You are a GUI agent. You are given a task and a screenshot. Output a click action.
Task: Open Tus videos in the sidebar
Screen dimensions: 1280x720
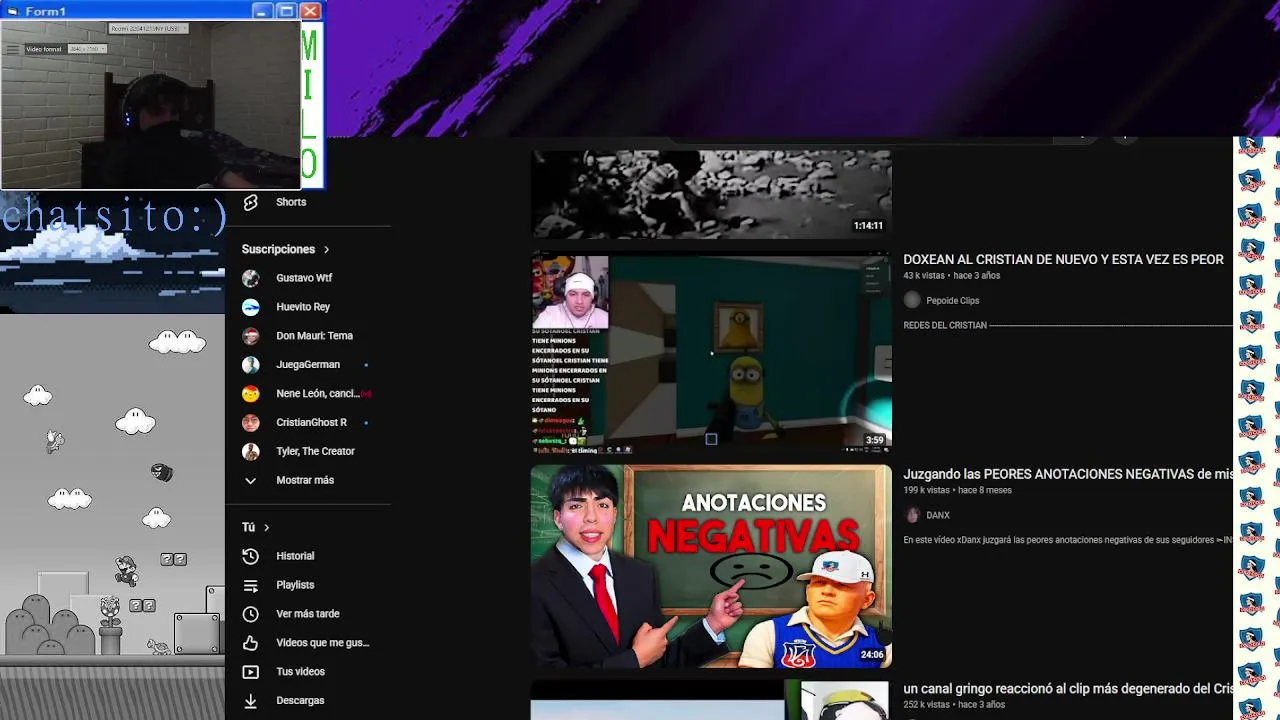pos(300,672)
